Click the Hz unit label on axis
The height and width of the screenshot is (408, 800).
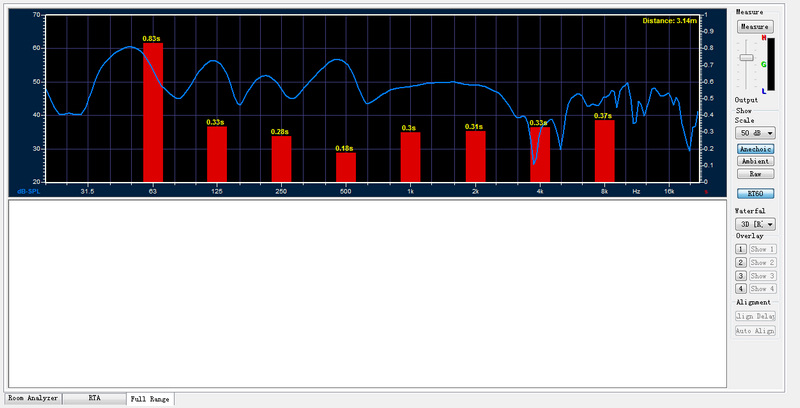click(x=636, y=192)
